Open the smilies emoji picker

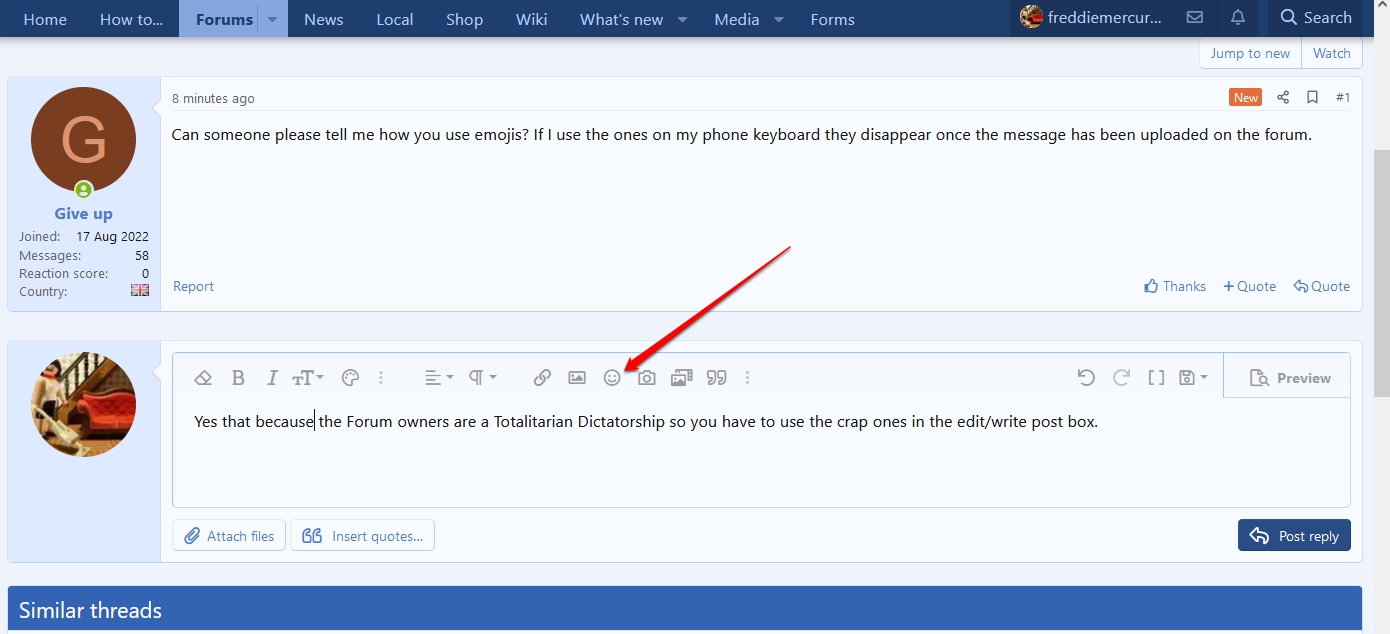pos(612,378)
